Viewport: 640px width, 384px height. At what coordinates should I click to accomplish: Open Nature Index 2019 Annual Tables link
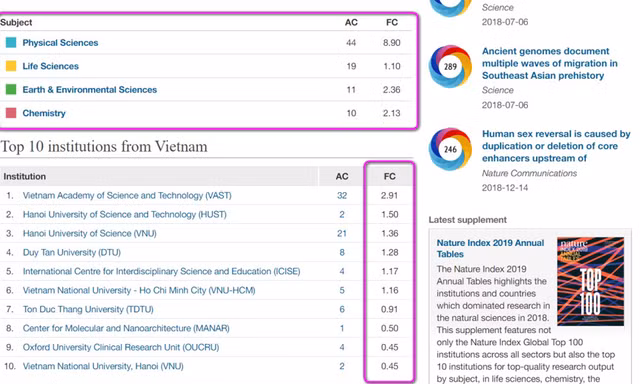coord(490,248)
